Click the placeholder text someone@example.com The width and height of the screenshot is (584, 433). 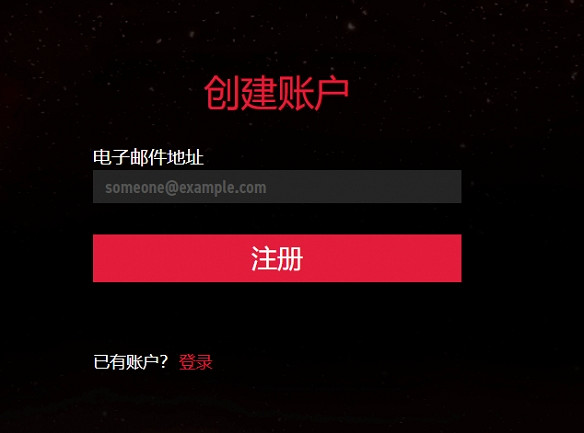(185, 188)
